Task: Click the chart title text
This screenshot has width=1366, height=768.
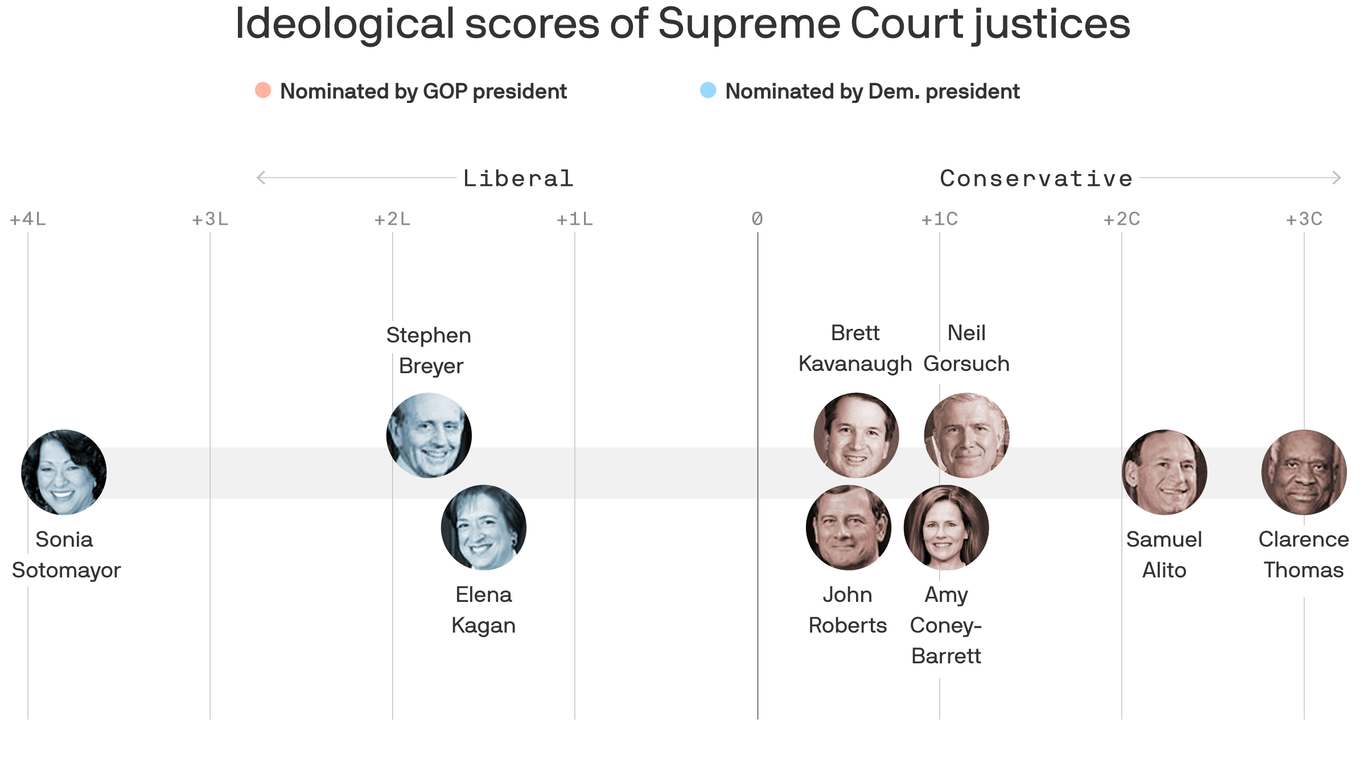Action: click(682, 24)
